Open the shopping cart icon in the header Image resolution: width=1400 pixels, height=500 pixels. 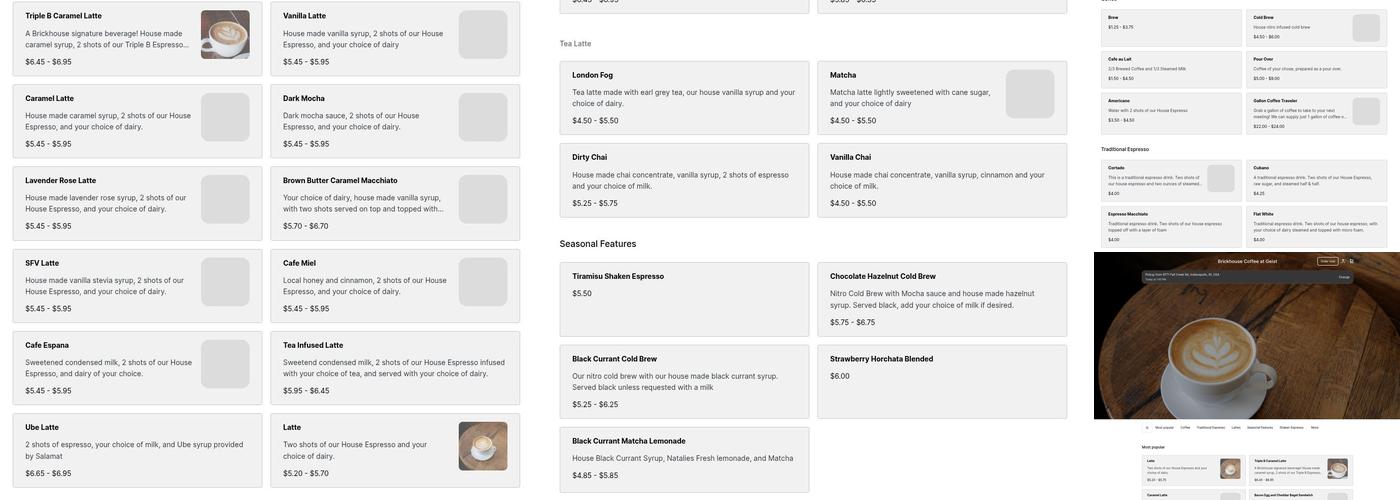[x=1352, y=261]
